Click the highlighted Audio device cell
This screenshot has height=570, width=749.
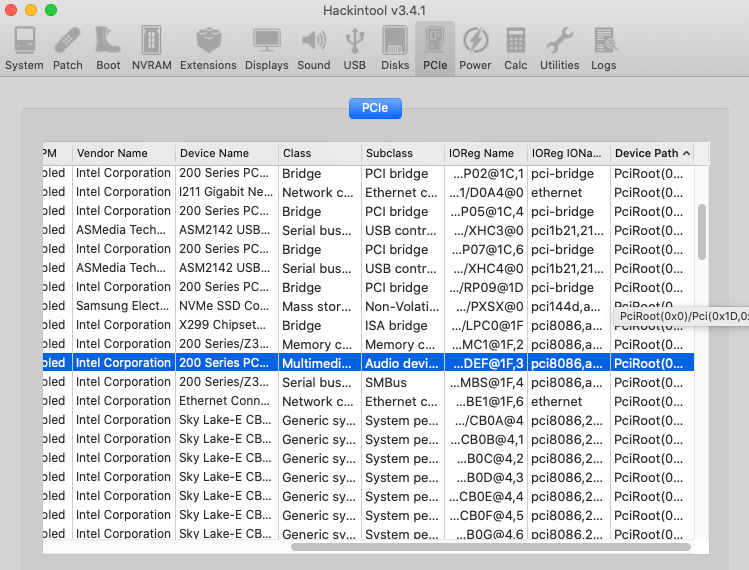click(402, 363)
